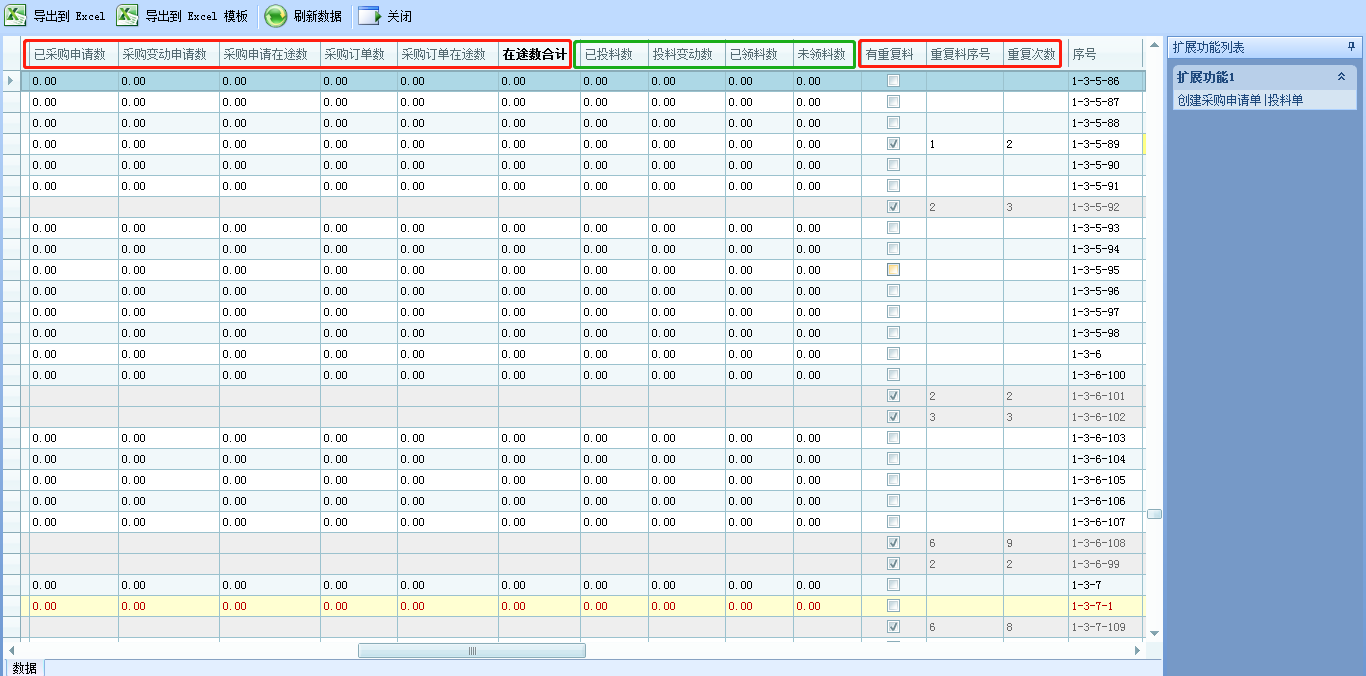Click the 导出到 Excel icon
1366x676 pixels.
tap(16, 16)
